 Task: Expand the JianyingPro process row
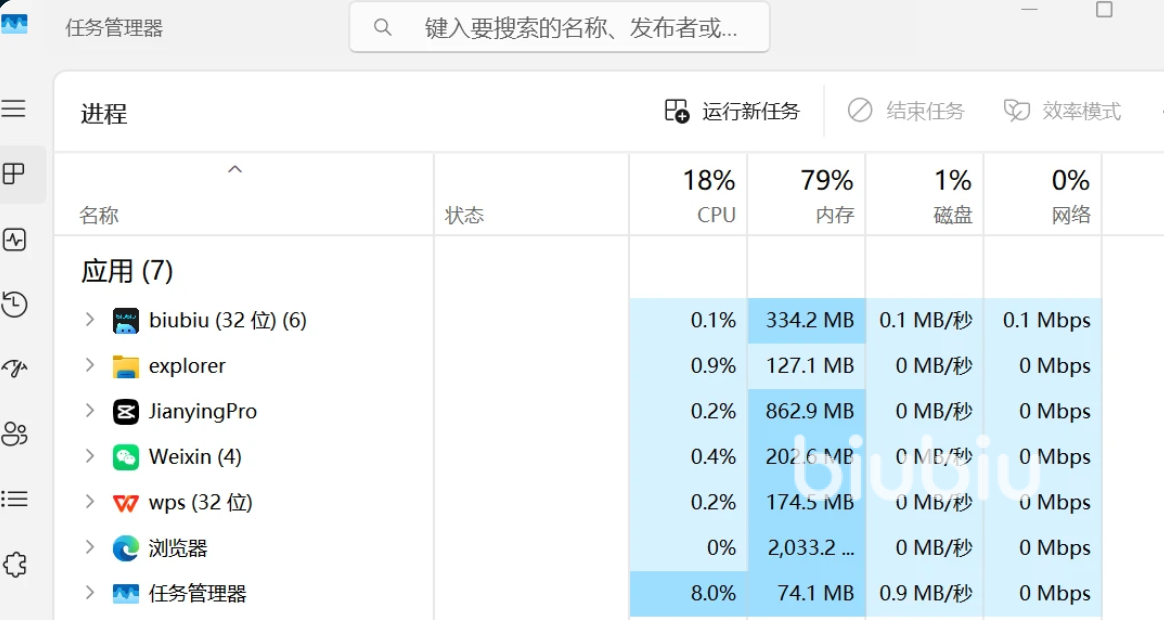coord(90,411)
